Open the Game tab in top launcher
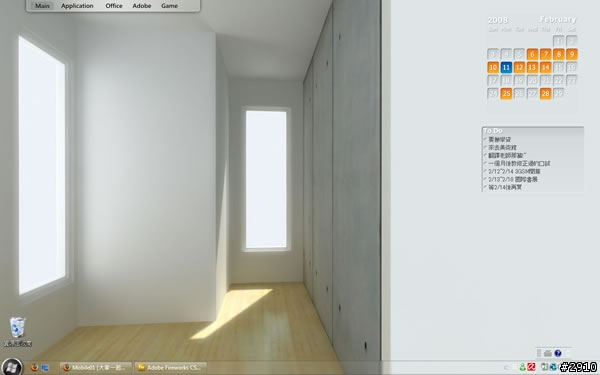Image resolution: width=600 pixels, height=375 pixels. [x=169, y=6]
